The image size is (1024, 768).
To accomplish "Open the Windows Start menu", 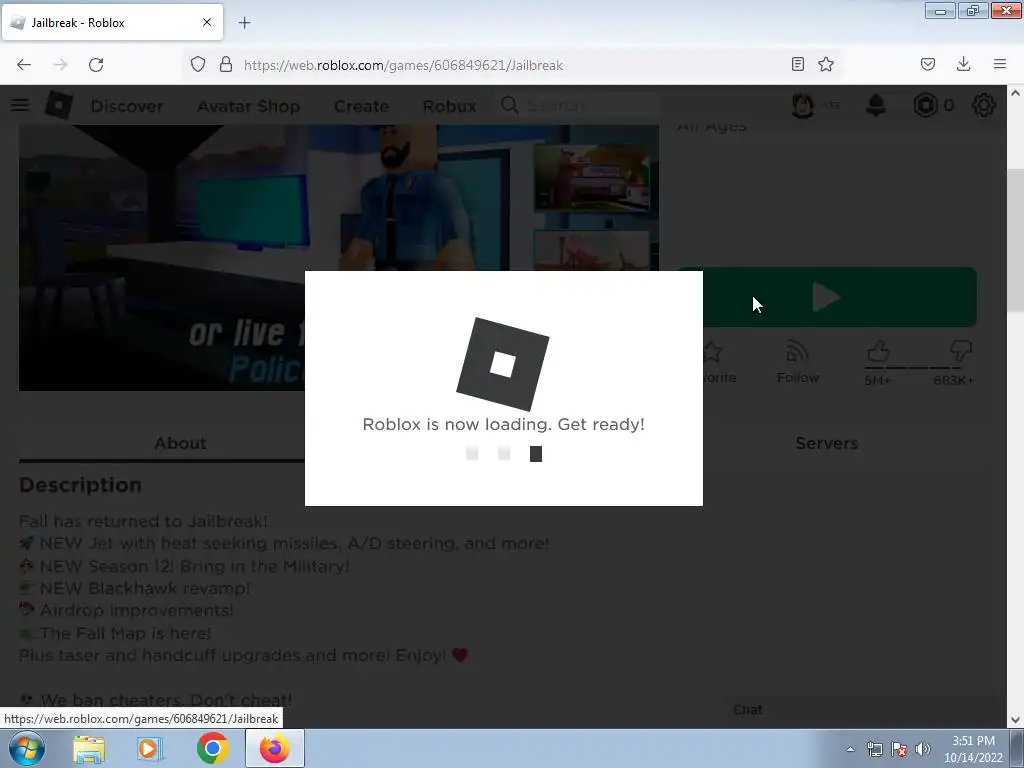I will (x=27, y=748).
